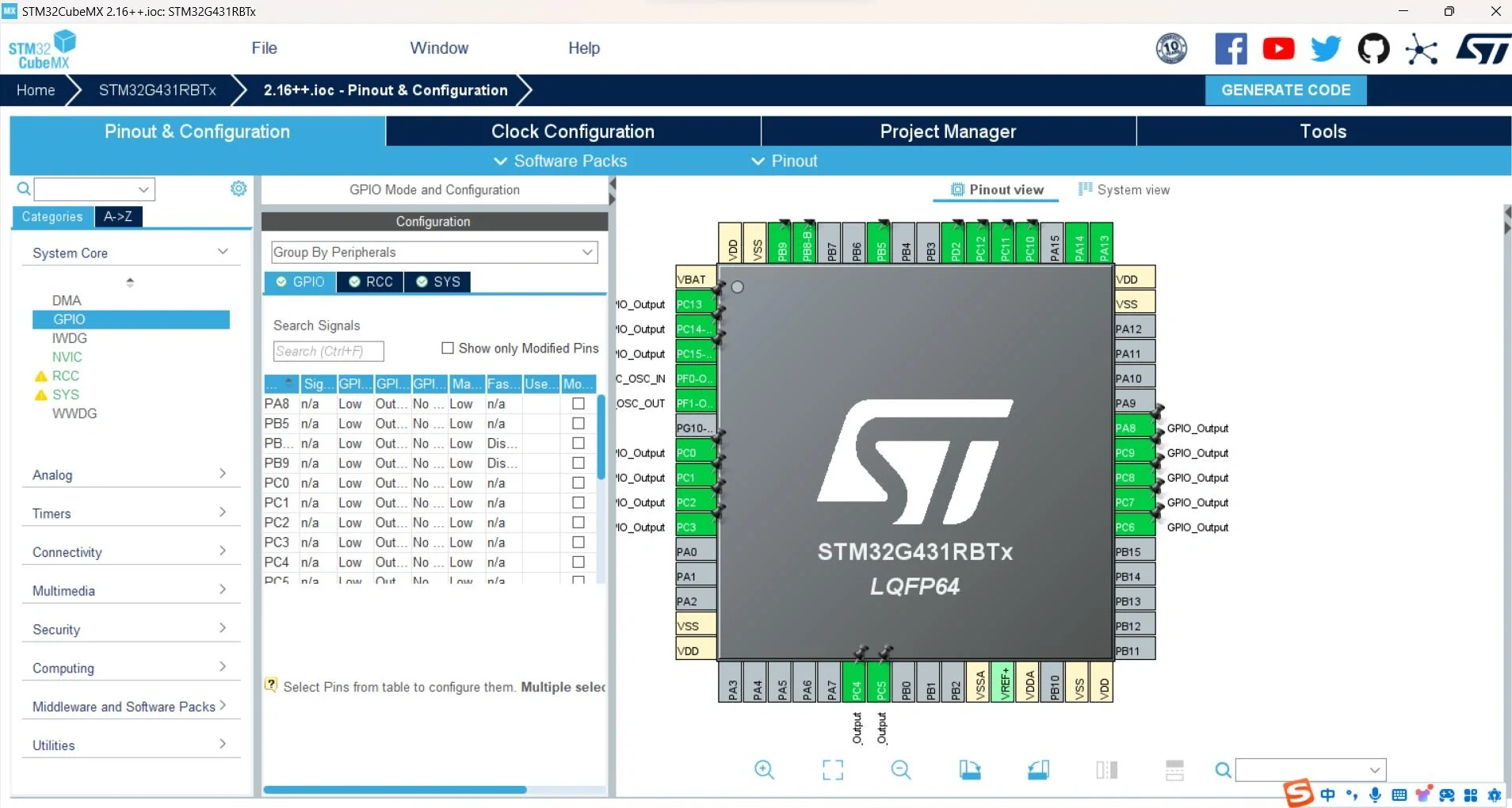The image size is (1512, 808).
Task: Tick the Modified checkbox for PC0 row
Action: pos(578,482)
